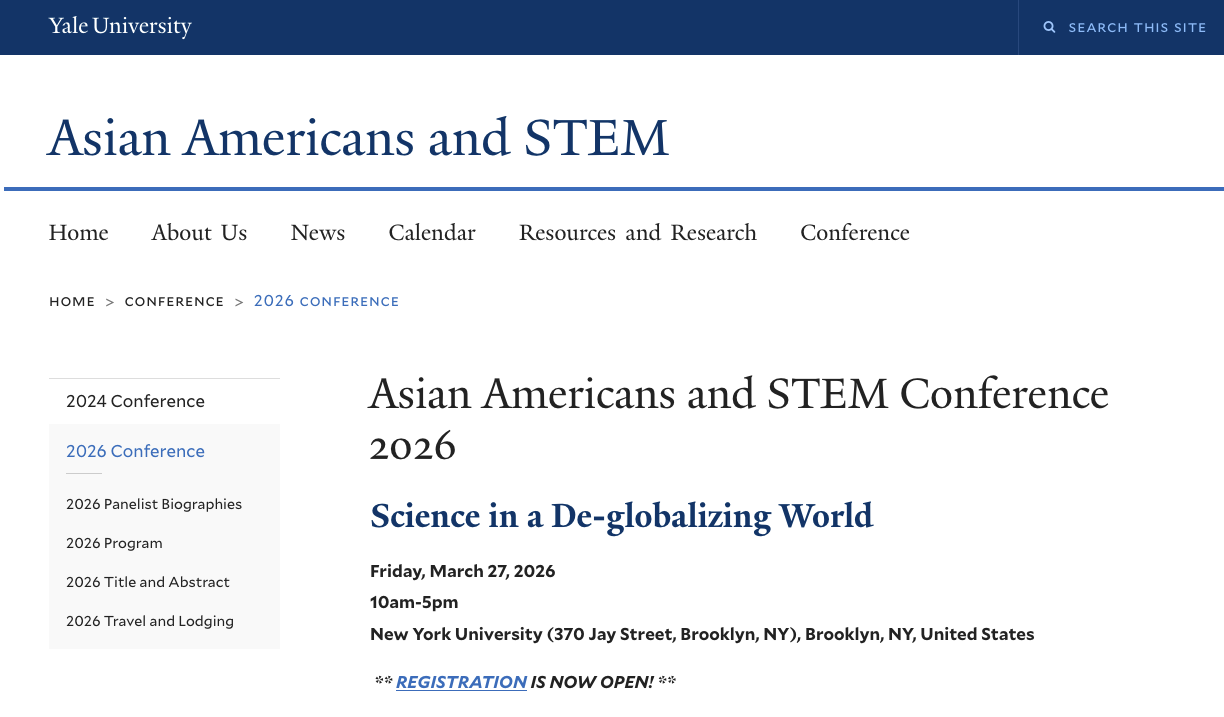Select 2026 Conference in the sidebar
Image resolution: width=1224 pixels, height=717 pixels.
[135, 451]
